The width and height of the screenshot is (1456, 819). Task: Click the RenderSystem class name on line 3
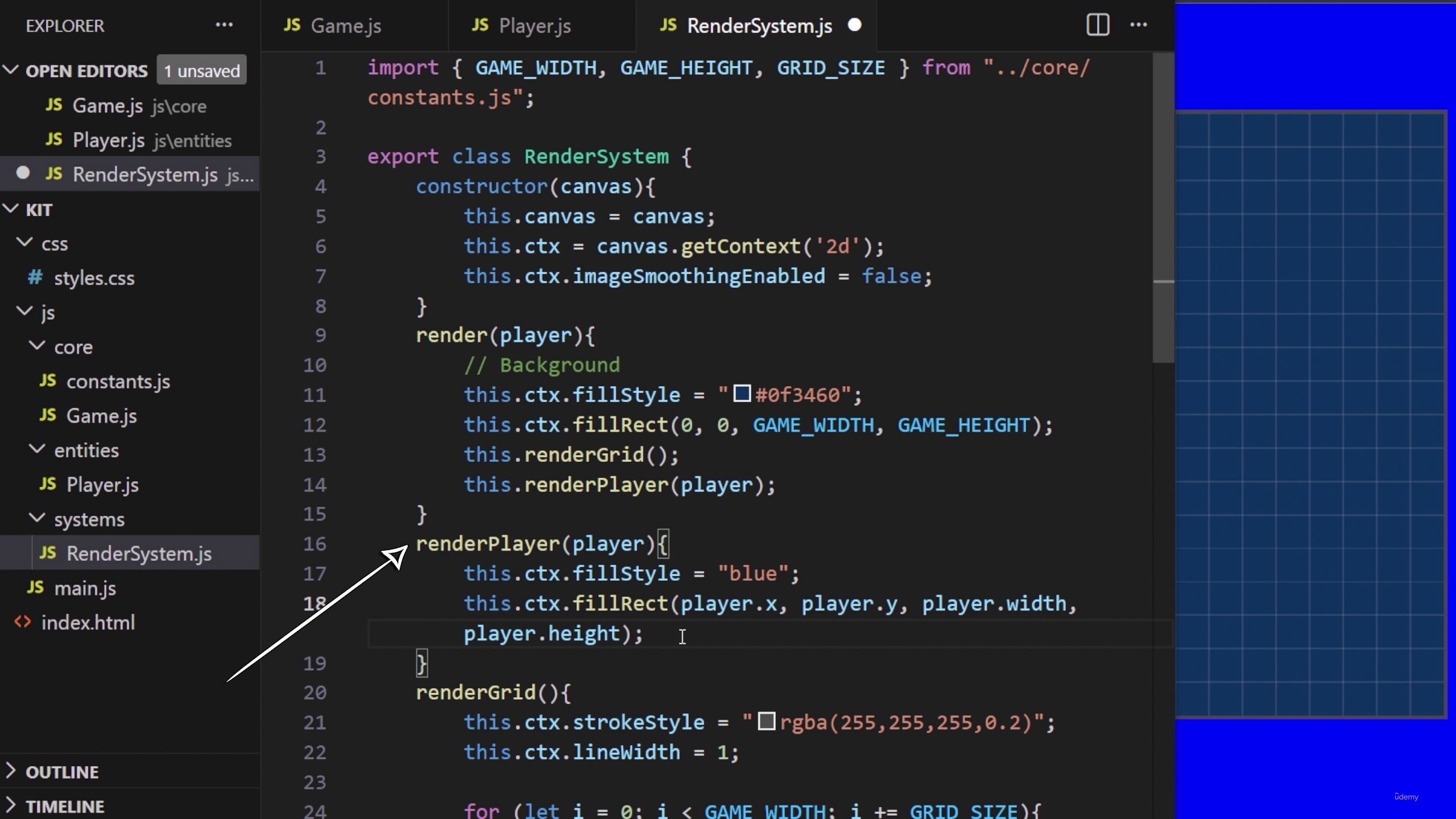596,156
